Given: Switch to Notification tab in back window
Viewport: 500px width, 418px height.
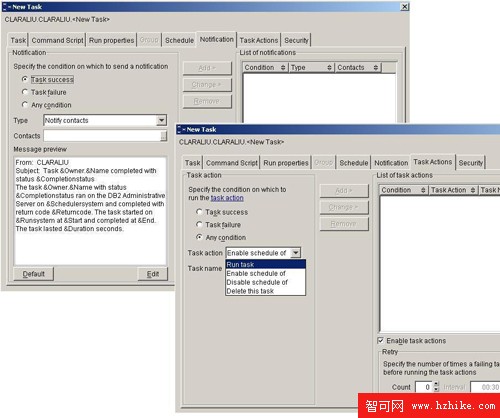Looking at the screenshot, I should 217,39.
